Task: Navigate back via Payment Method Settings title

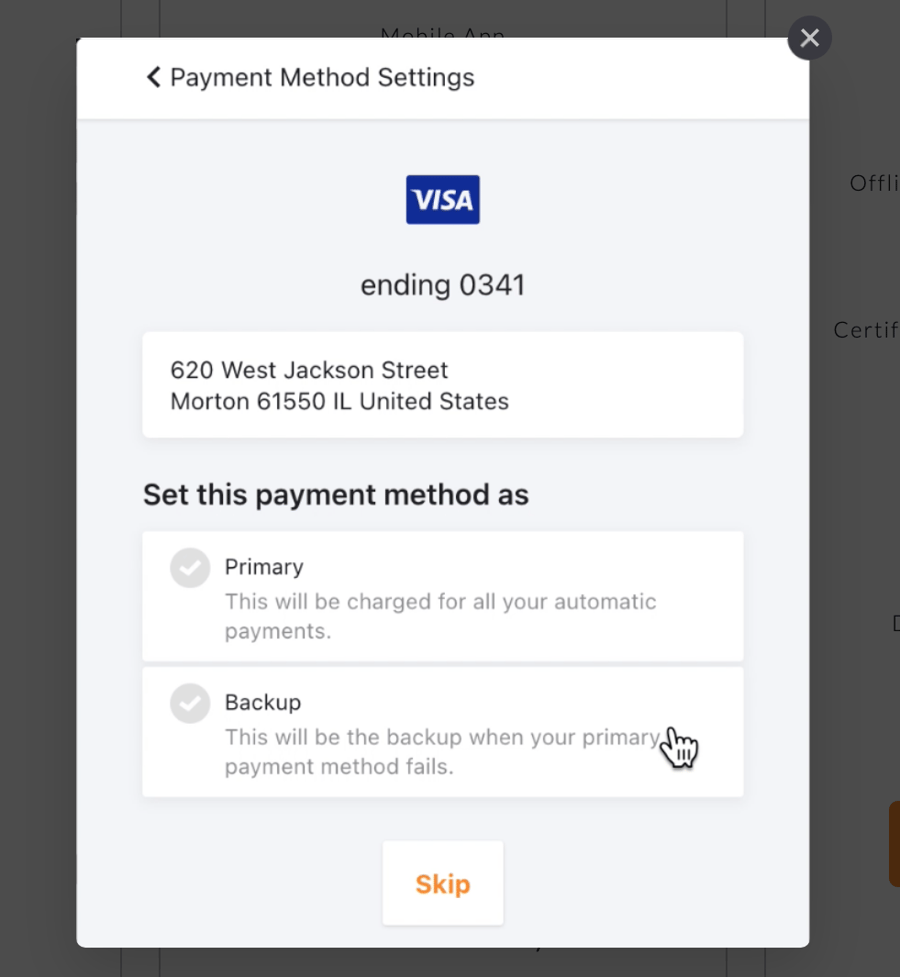Action: [322, 76]
